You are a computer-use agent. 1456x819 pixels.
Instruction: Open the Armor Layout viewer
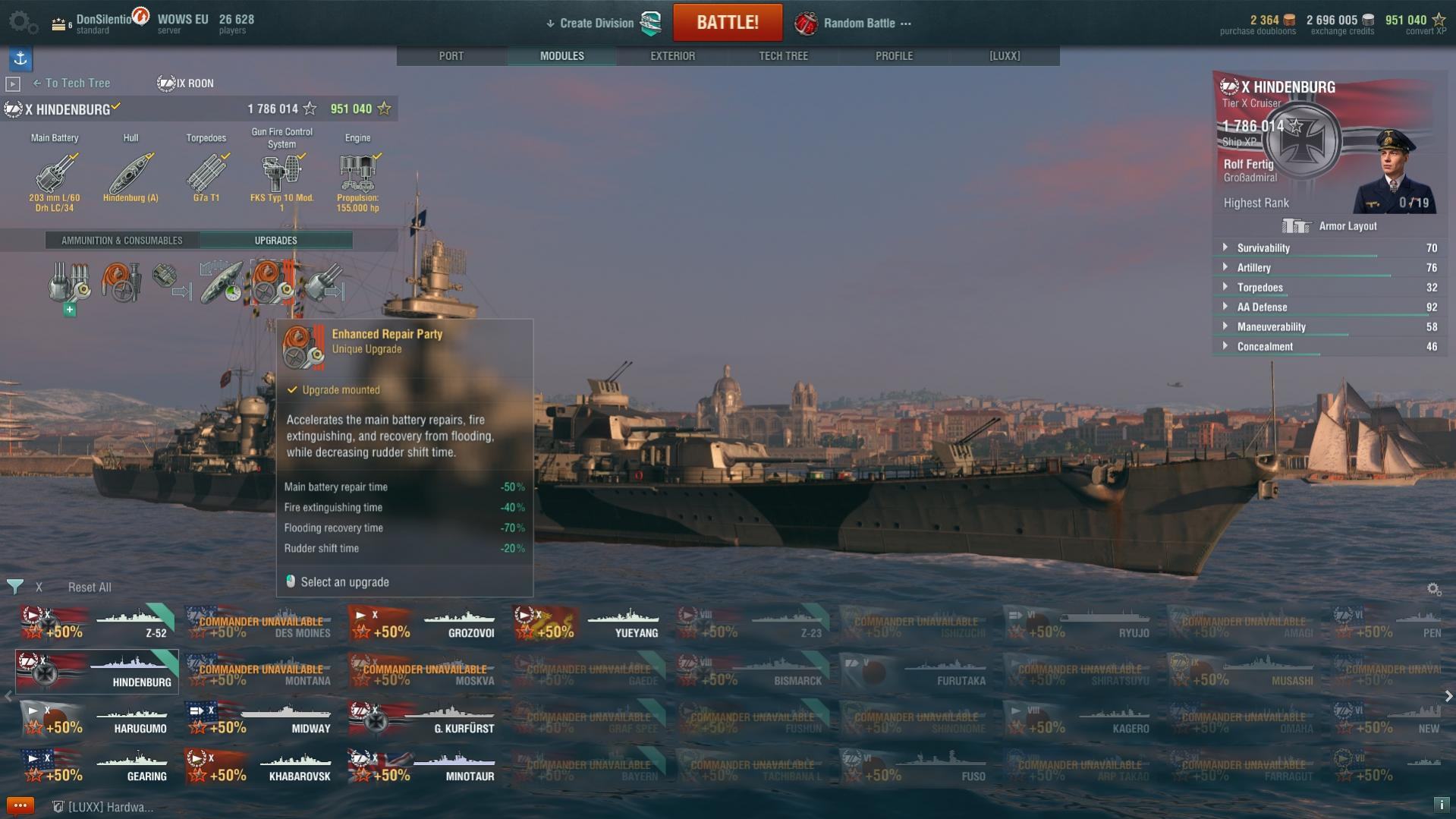pyautogui.click(x=1329, y=226)
